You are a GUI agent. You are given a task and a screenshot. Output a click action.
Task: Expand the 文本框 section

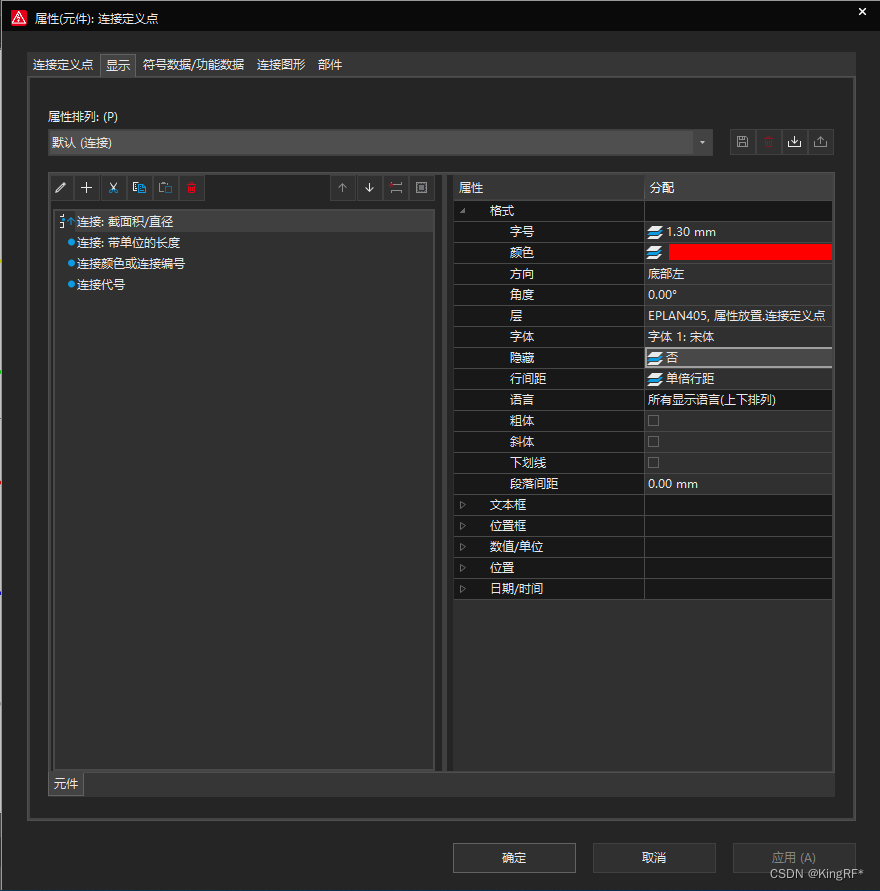463,505
